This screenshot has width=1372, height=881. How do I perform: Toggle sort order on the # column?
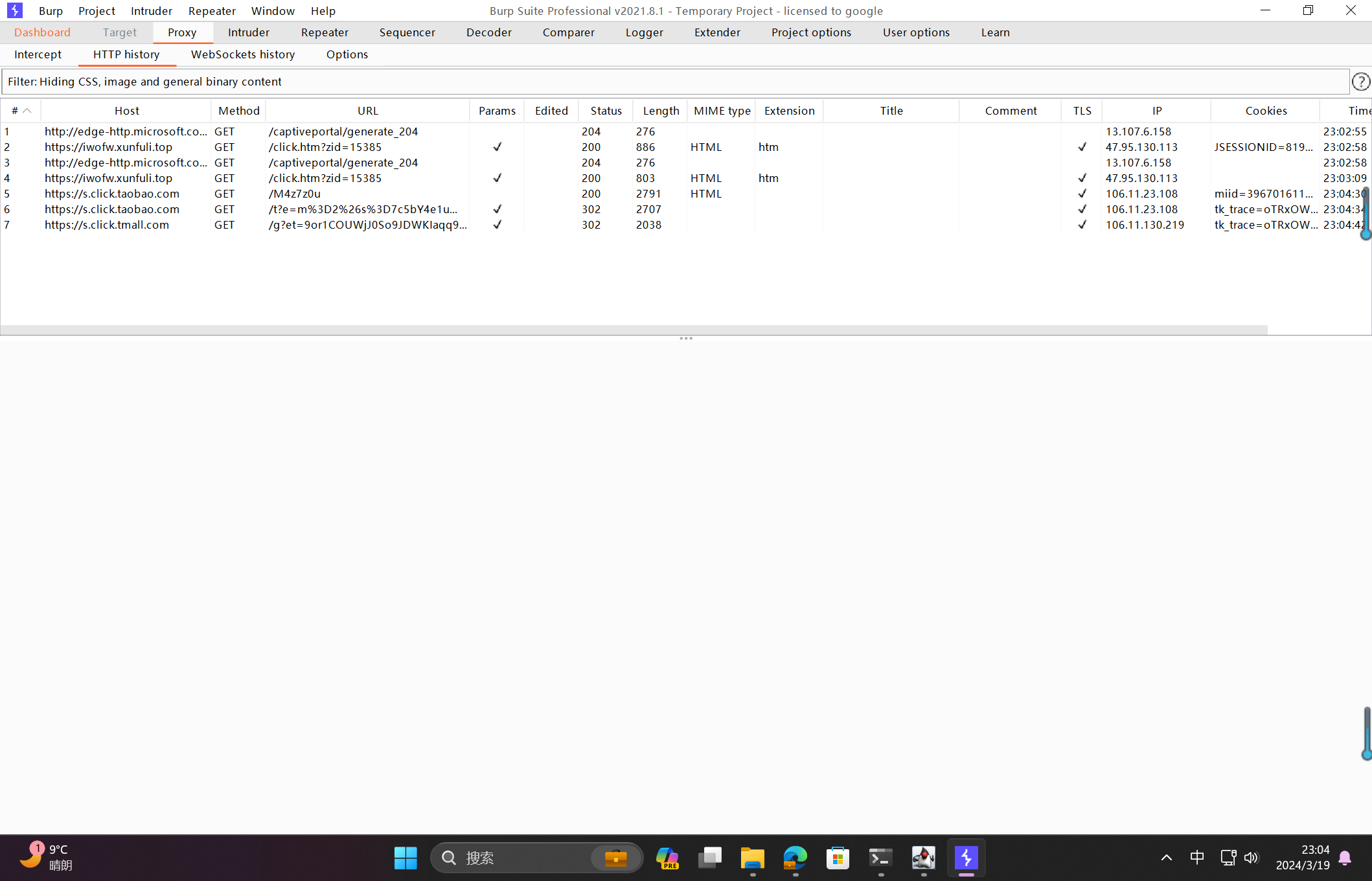21,111
